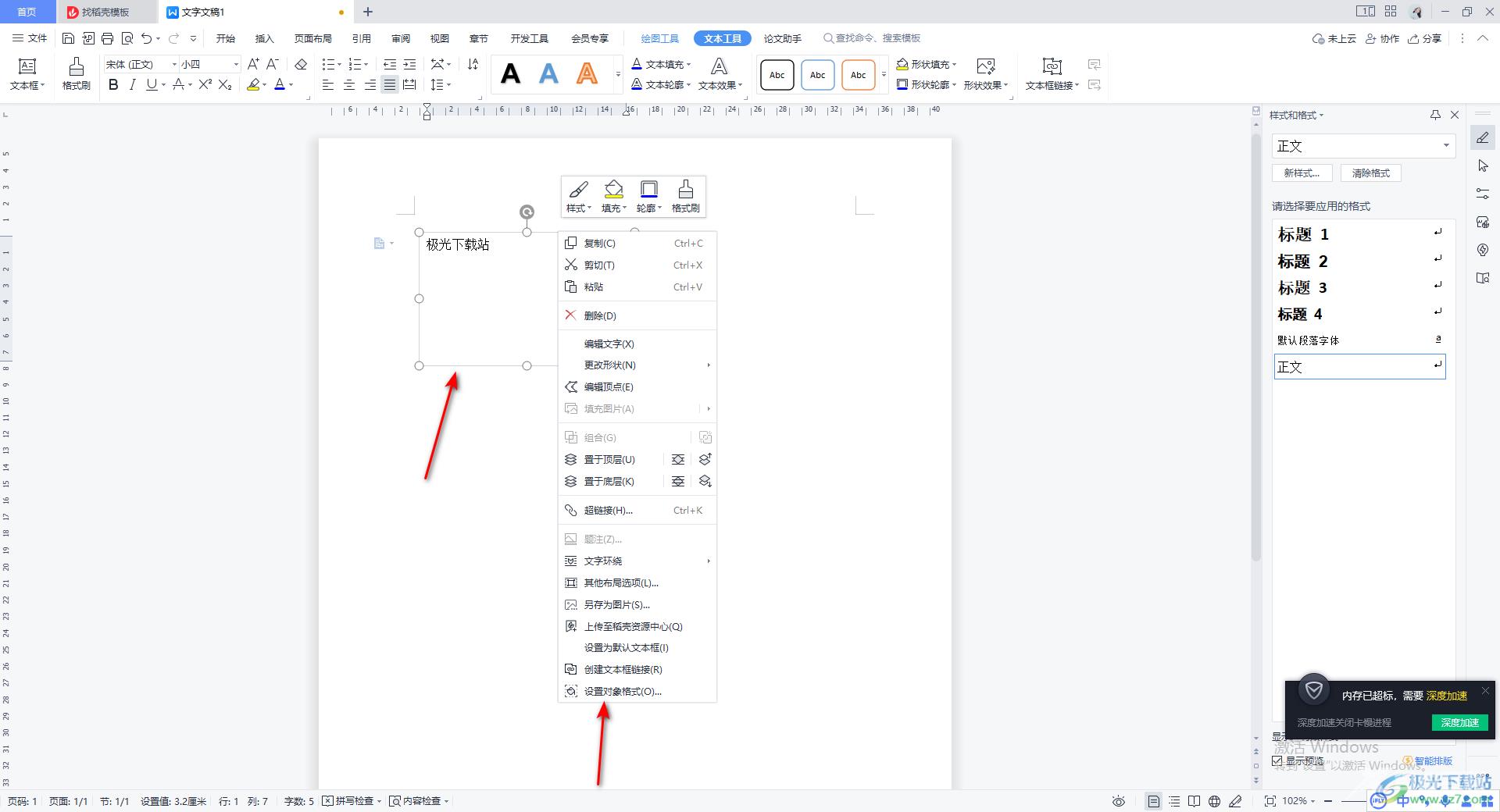Open the 页面布局 ribbon tab
Image resolution: width=1500 pixels, height=812 pixels.
312,38
